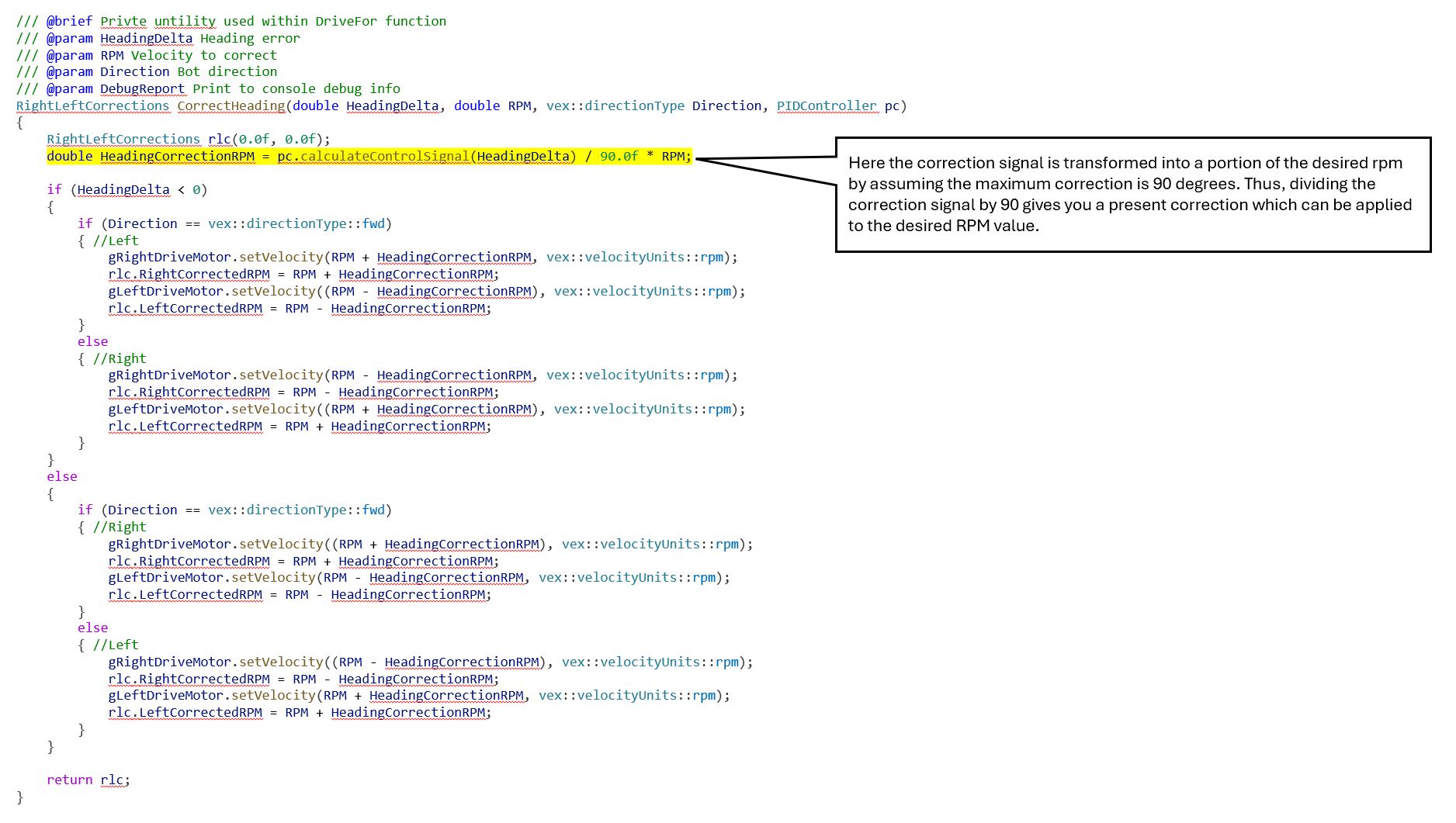This screenshot has width=1456, height=823.
Task: Click the function's final closing brace
Action: 20,797
